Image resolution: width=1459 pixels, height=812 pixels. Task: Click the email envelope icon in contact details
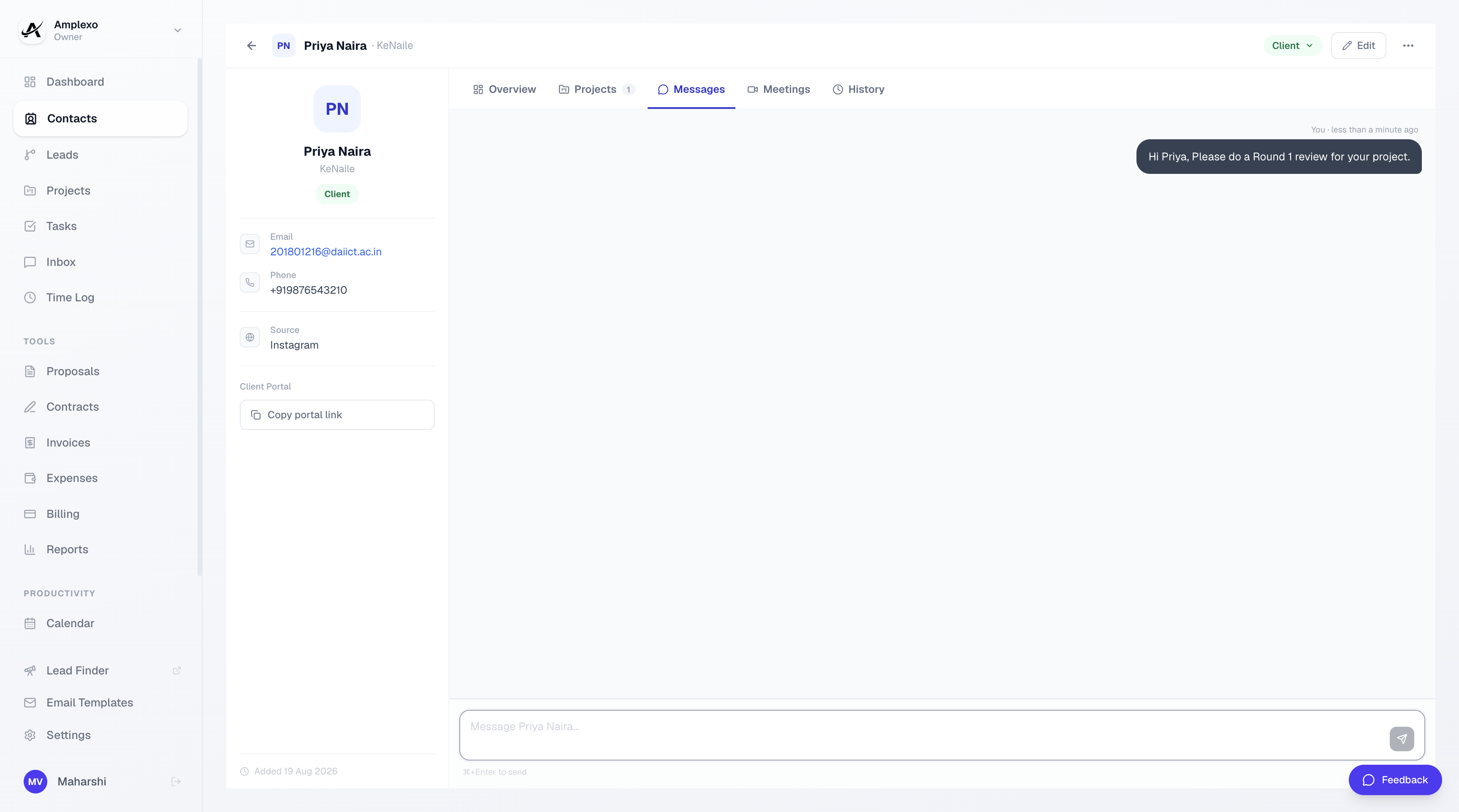click(x=250, y=244)
